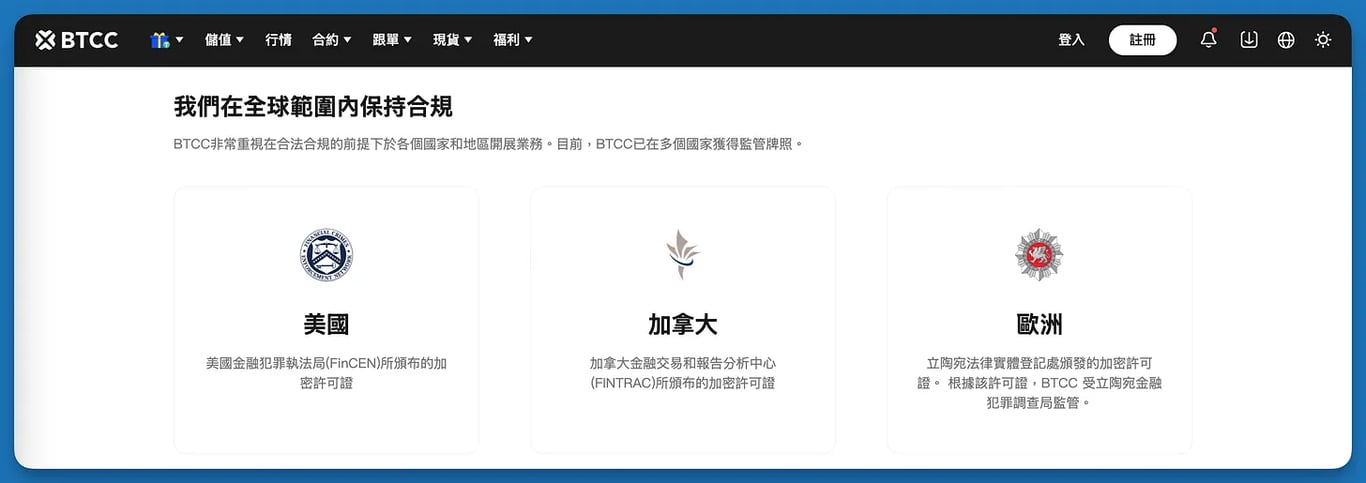Screen dimensions: 1366x483
Task: Click the 註冊 button
Action: tap(1142, 40)
